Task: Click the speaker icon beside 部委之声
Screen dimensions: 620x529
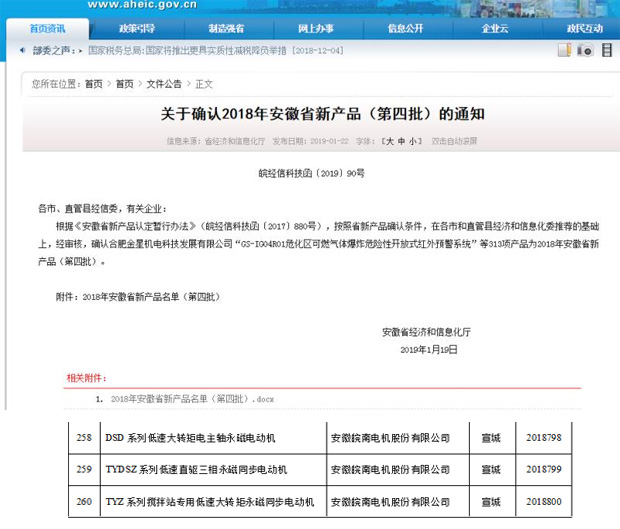Action: point(21,48)
